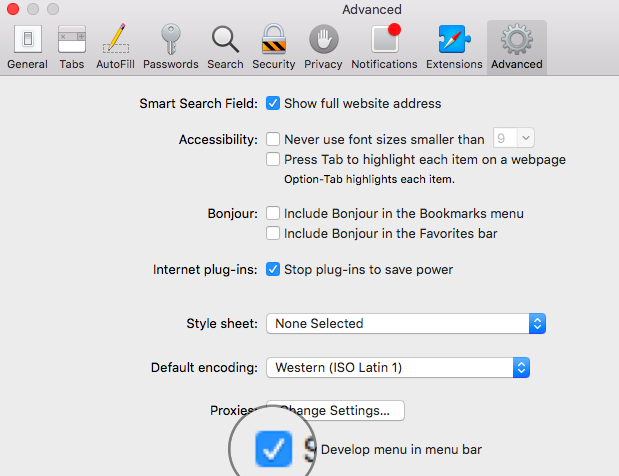Screen dimensions: 619x476
Task: Switch to the Tabs preferences pane
Action: coord(72,47)
